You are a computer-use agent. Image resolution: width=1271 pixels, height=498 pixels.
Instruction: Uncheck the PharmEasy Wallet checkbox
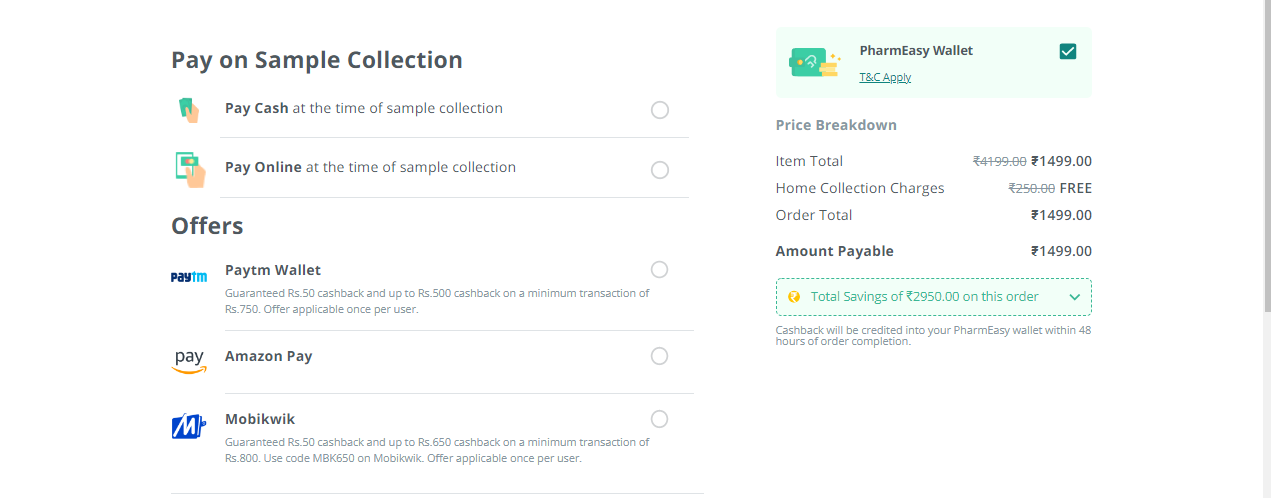(x=1068, y=51)
